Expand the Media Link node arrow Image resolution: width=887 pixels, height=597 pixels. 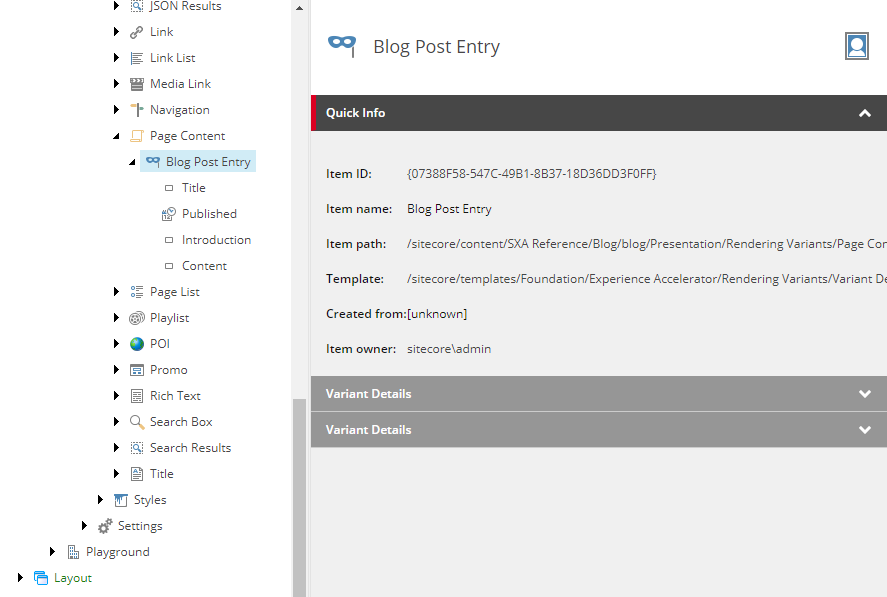(x=116, y=84)
